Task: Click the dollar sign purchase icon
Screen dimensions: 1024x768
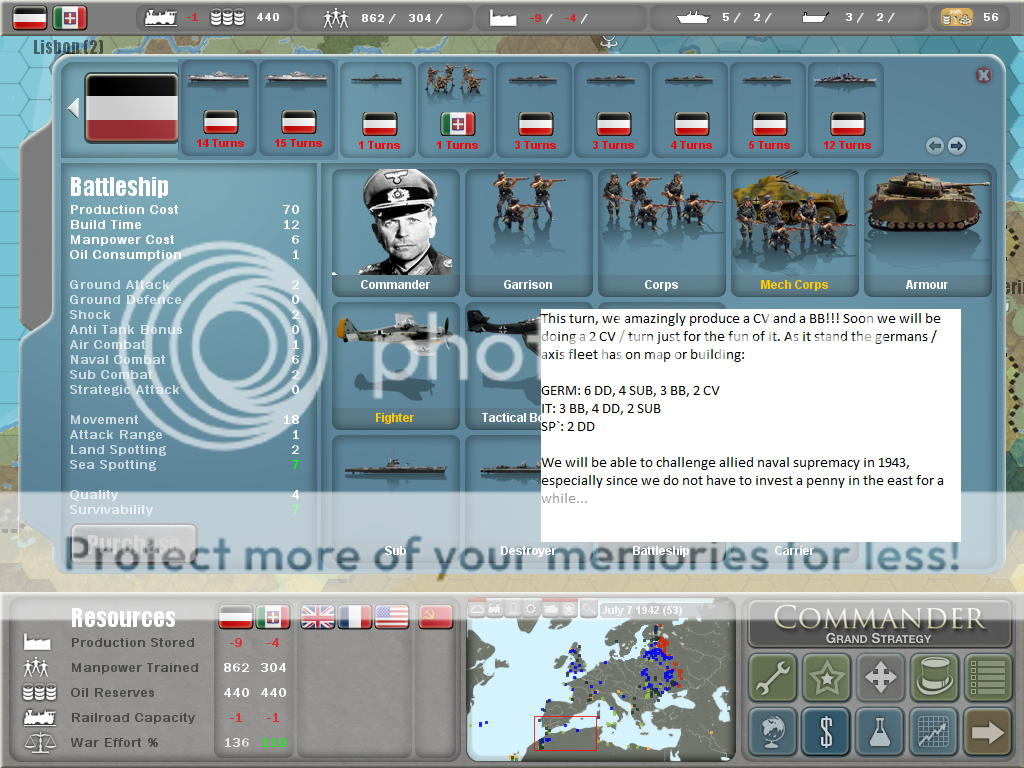Action: coord(826,732)
